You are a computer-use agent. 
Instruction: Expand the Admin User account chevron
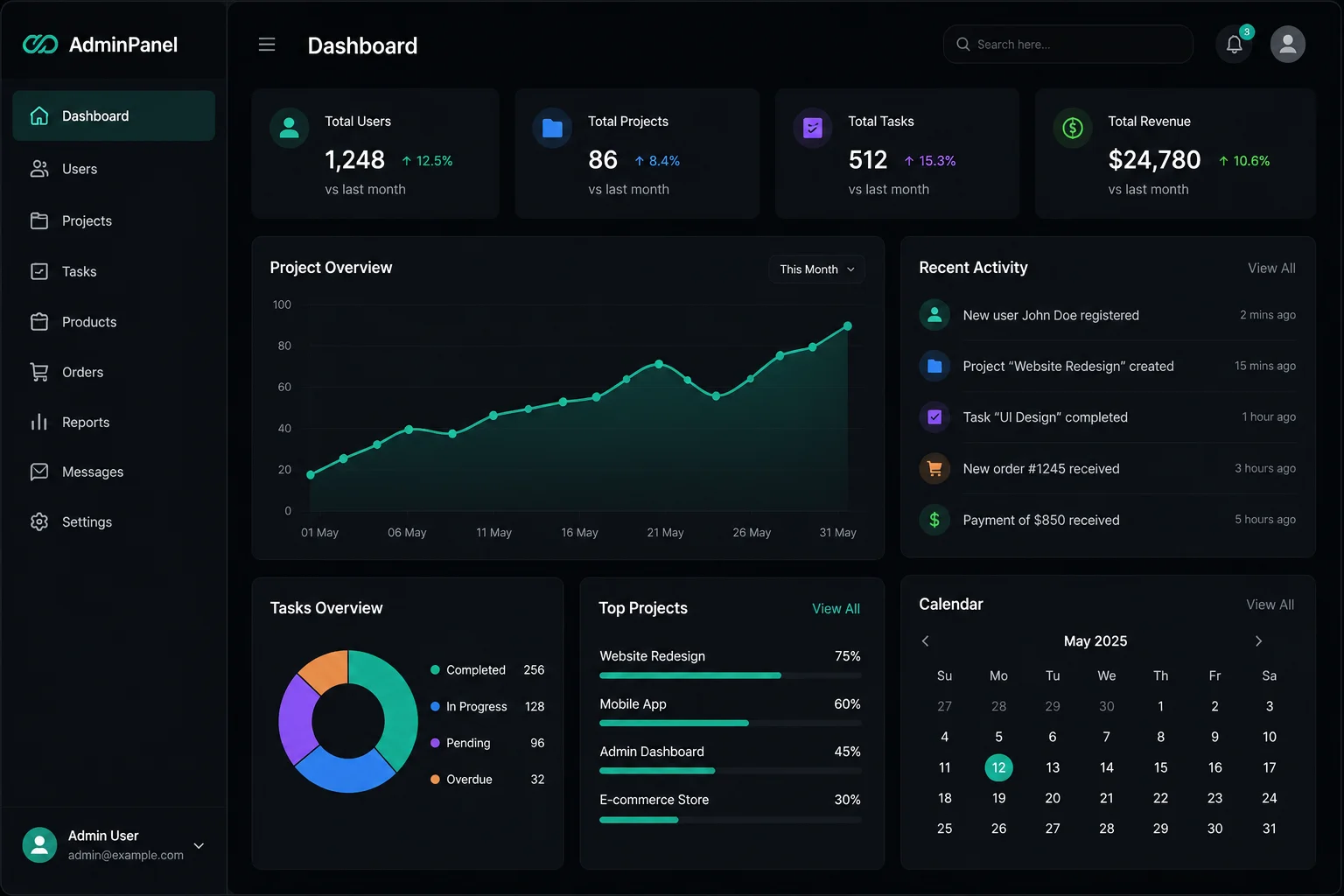tap(199, 846)
